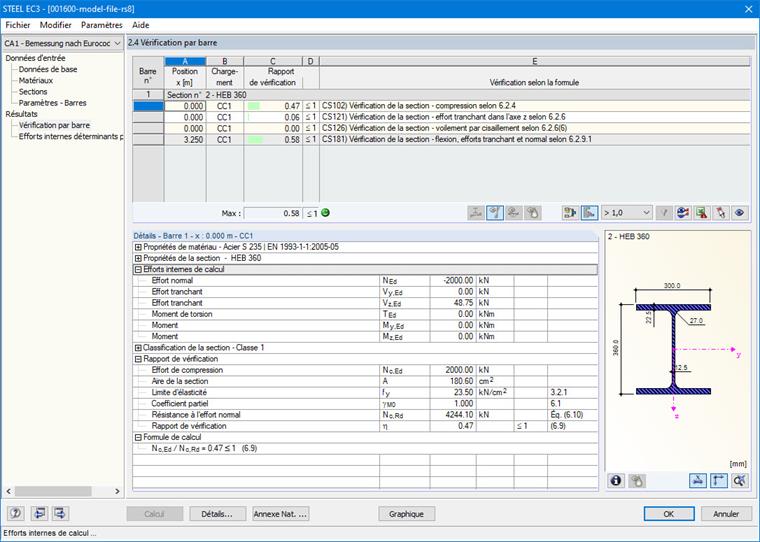Click position cell 3.250 in table
The width and height of the screenshot is (760, 542).
coord(185,140)
